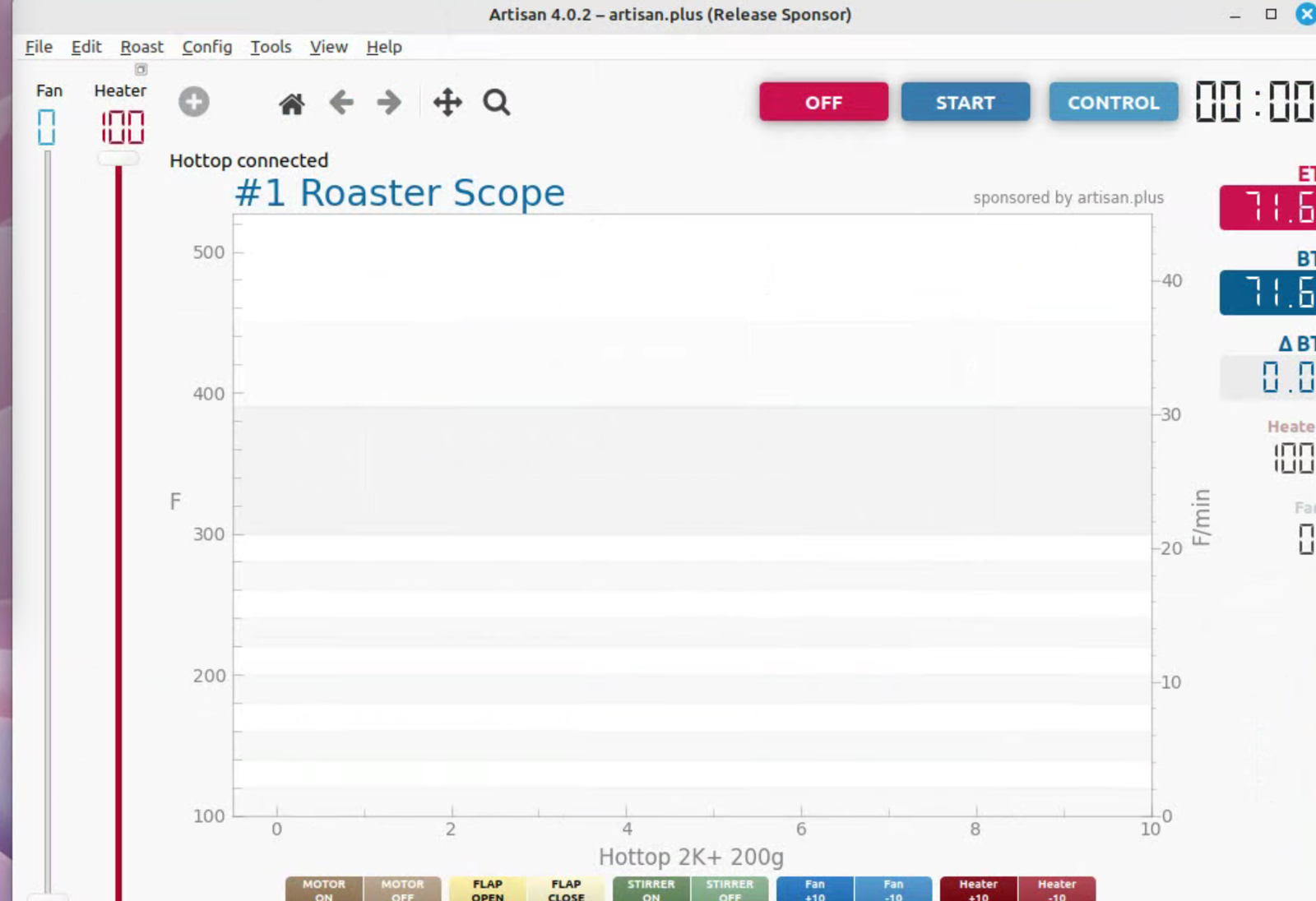
Task: Expand the Tools menu
Action: tap(271, 47)
